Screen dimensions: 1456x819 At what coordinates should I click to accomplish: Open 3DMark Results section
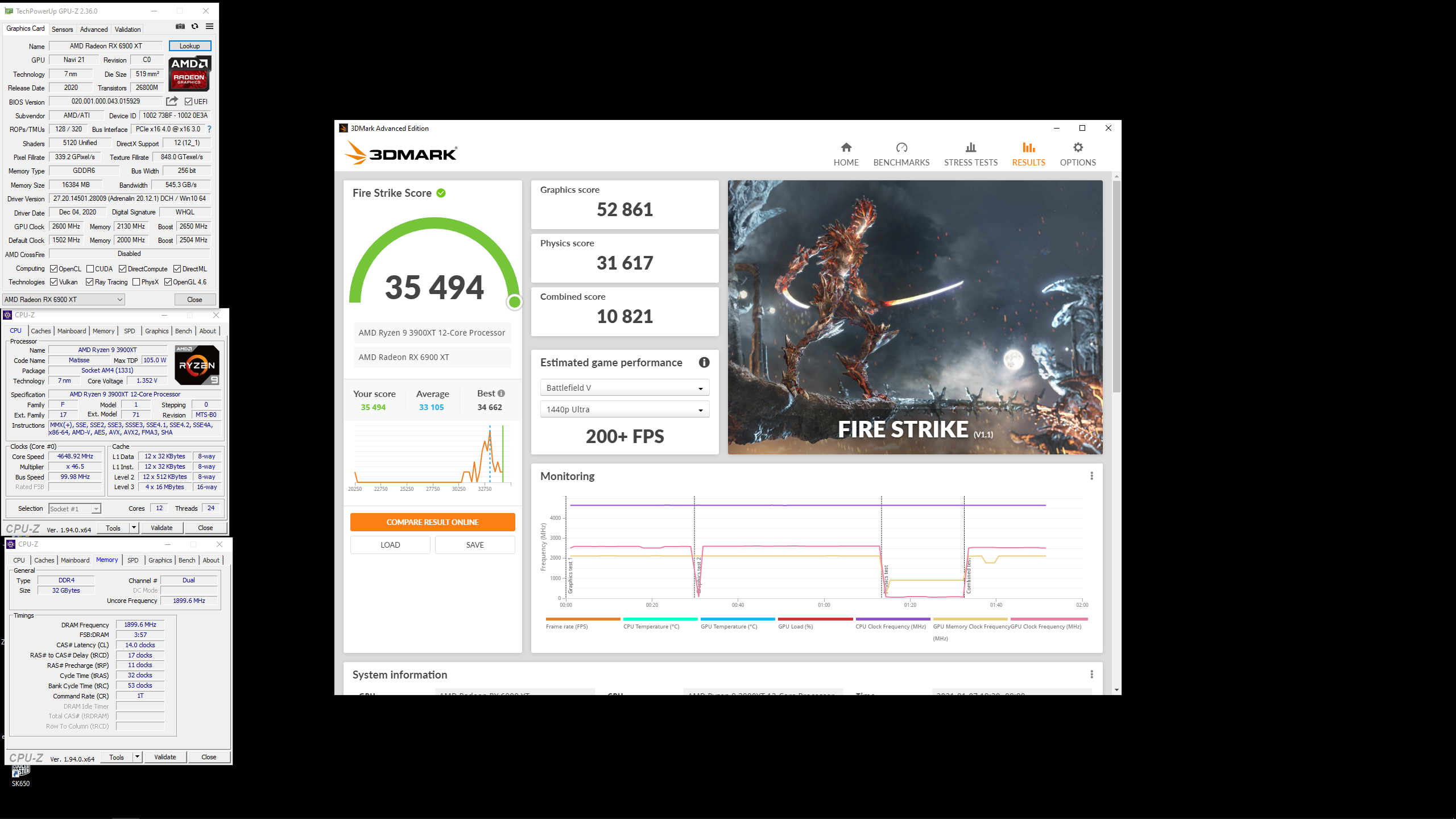[1029, 155]
